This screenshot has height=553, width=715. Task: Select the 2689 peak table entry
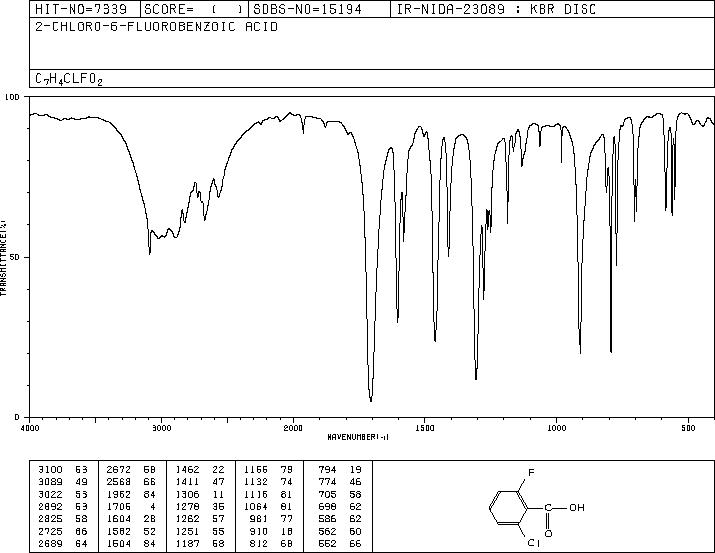point(62,544)
